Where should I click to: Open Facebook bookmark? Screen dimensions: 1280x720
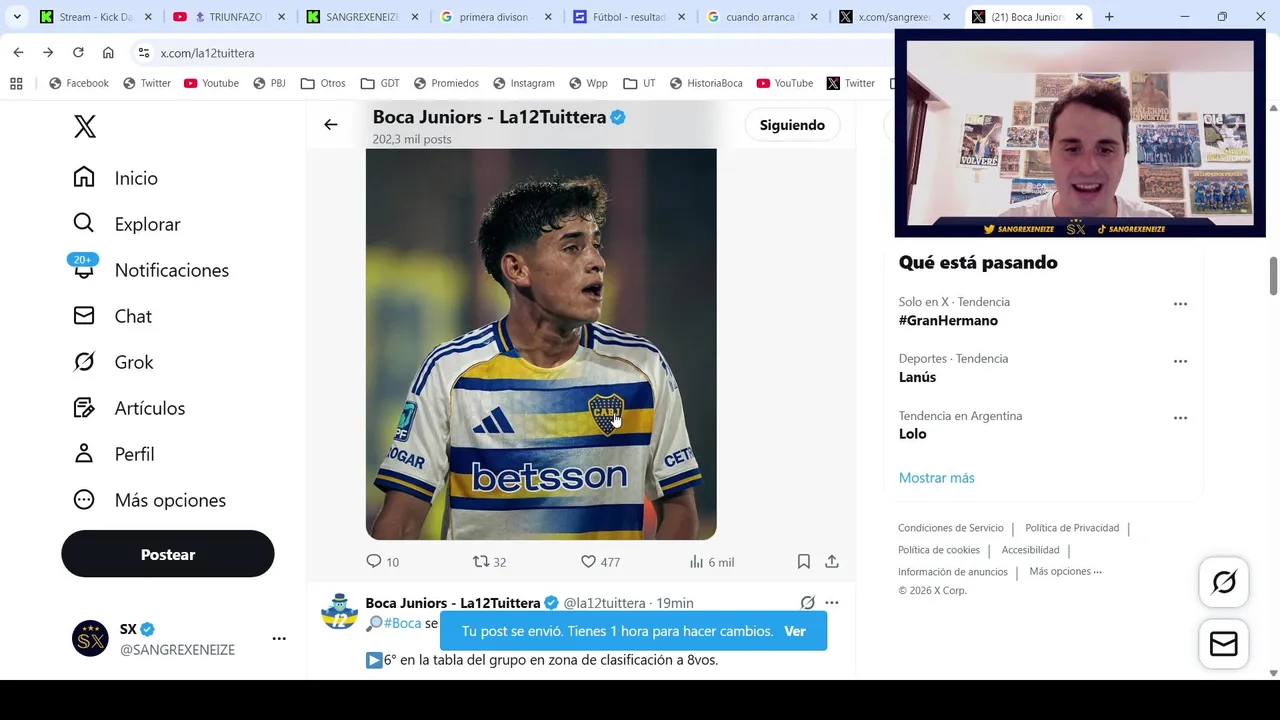78,83
